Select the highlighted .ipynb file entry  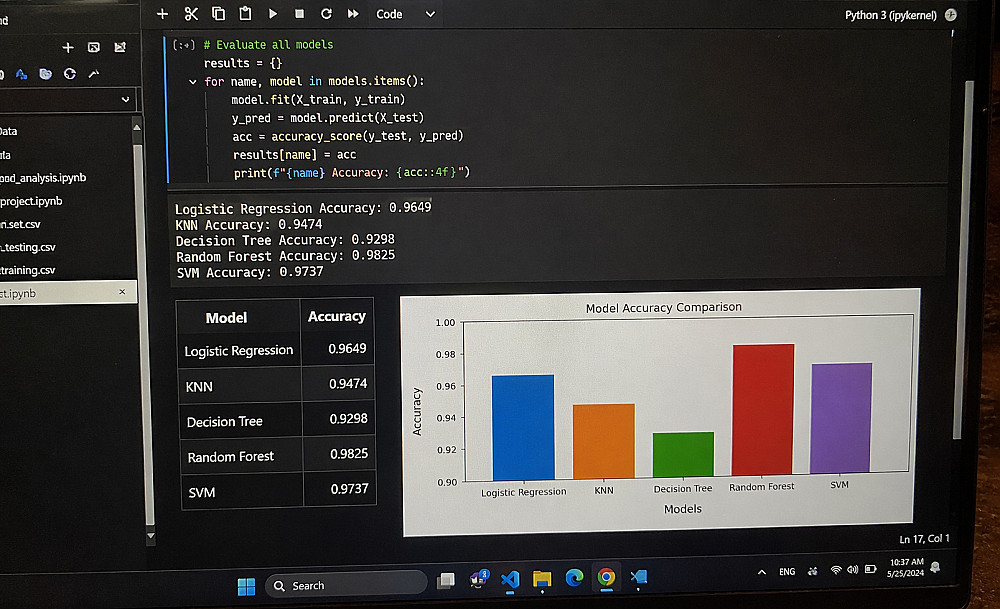68,293
